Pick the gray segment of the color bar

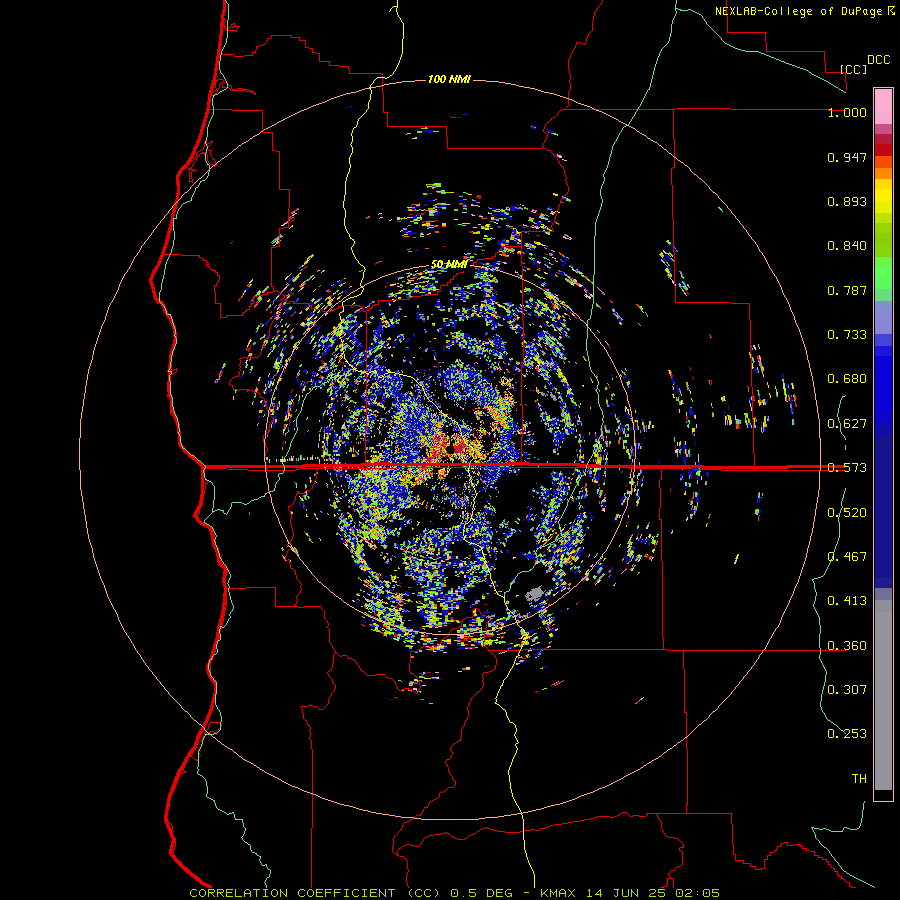click(883, 695)
